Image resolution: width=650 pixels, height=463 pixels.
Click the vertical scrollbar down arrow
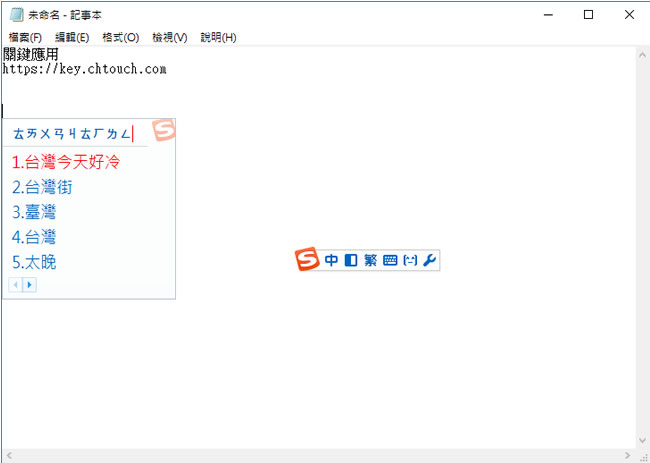pyautogui.click(x=643, y=440)
